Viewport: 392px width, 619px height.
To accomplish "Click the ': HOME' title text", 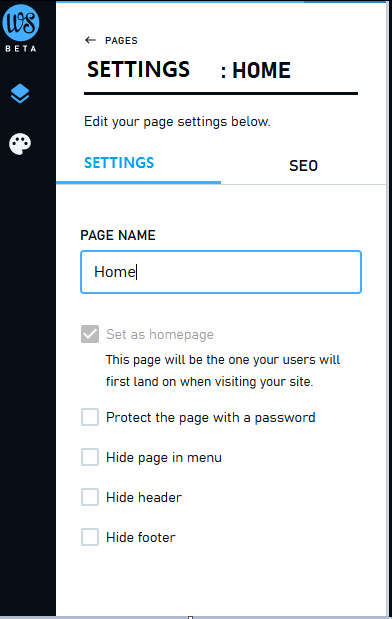I will coord(255,71).
